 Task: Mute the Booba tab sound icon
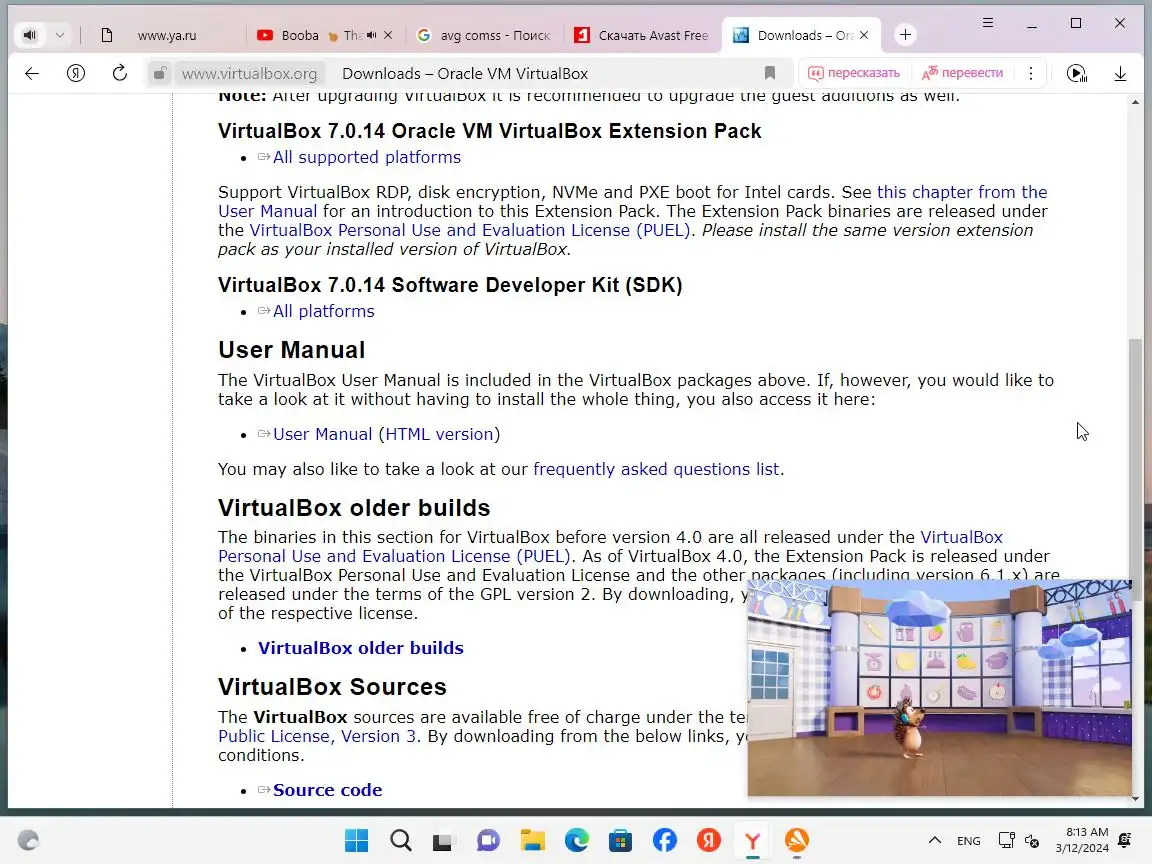click(372, 35)
